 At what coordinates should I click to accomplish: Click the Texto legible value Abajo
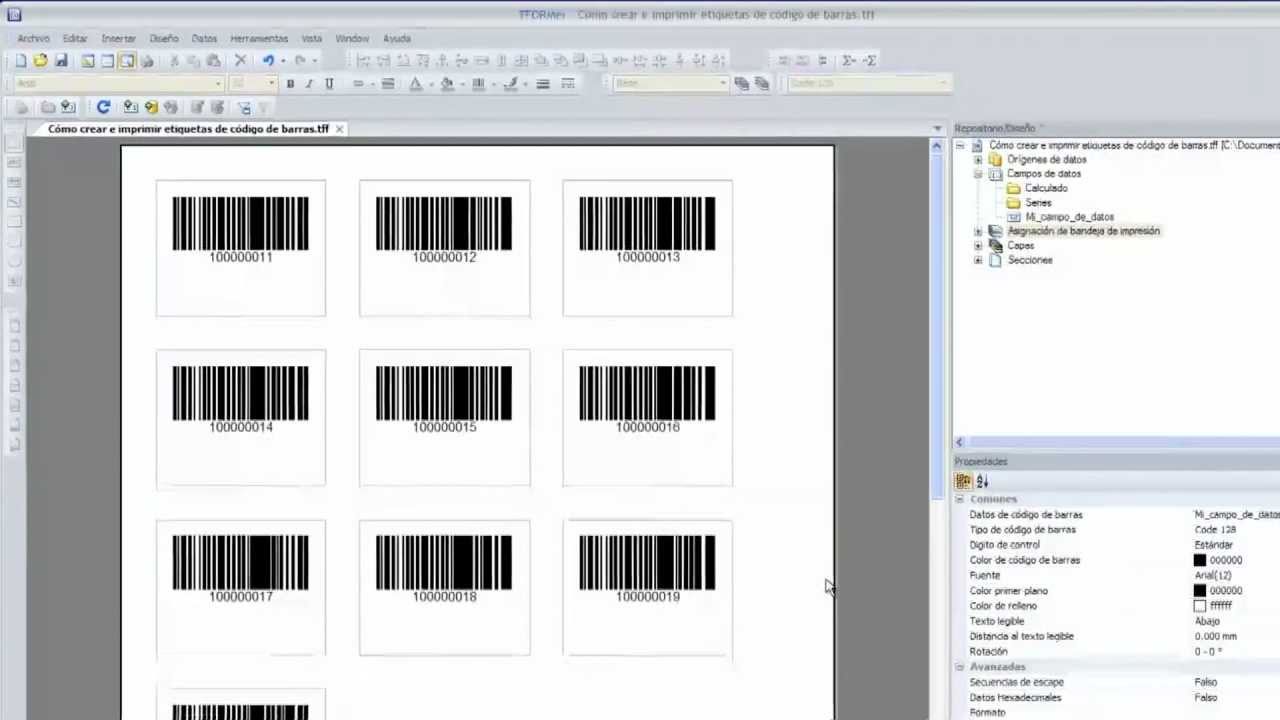point(1207,622)
